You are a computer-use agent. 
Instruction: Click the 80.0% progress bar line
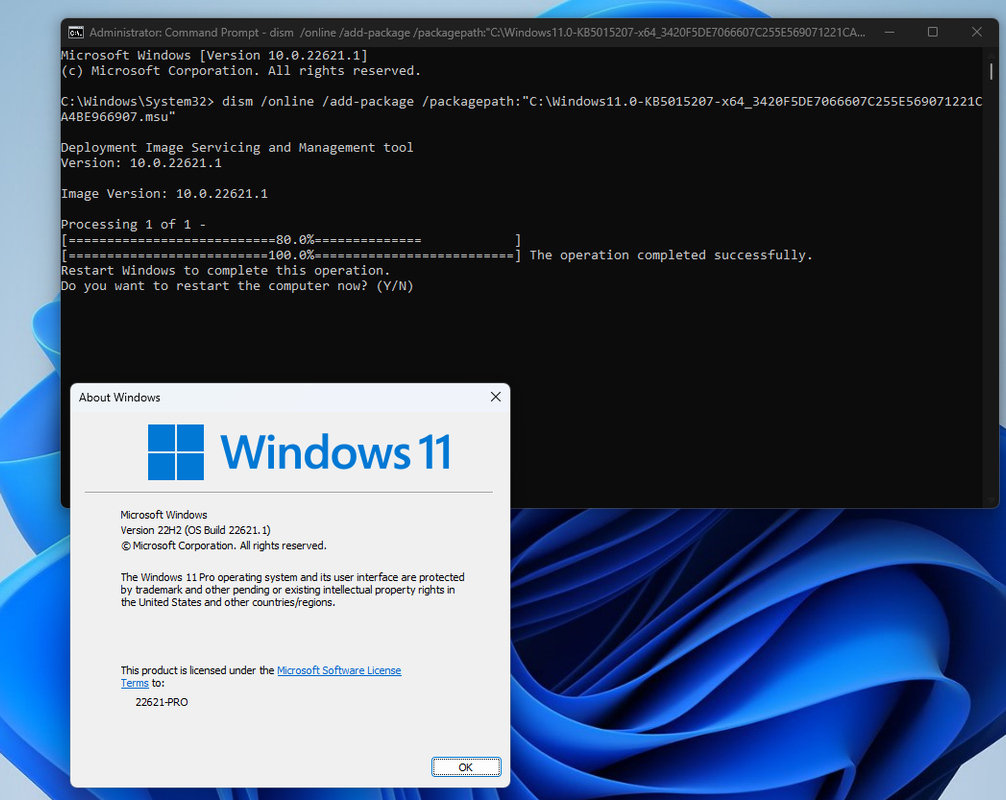pos(291,240)
